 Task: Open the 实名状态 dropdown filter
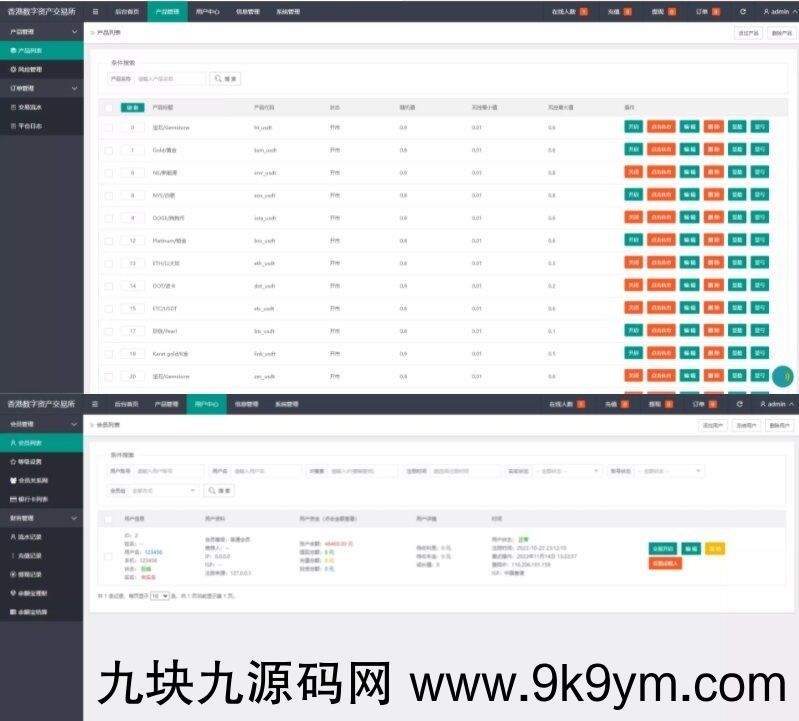(x=566, y=471)
